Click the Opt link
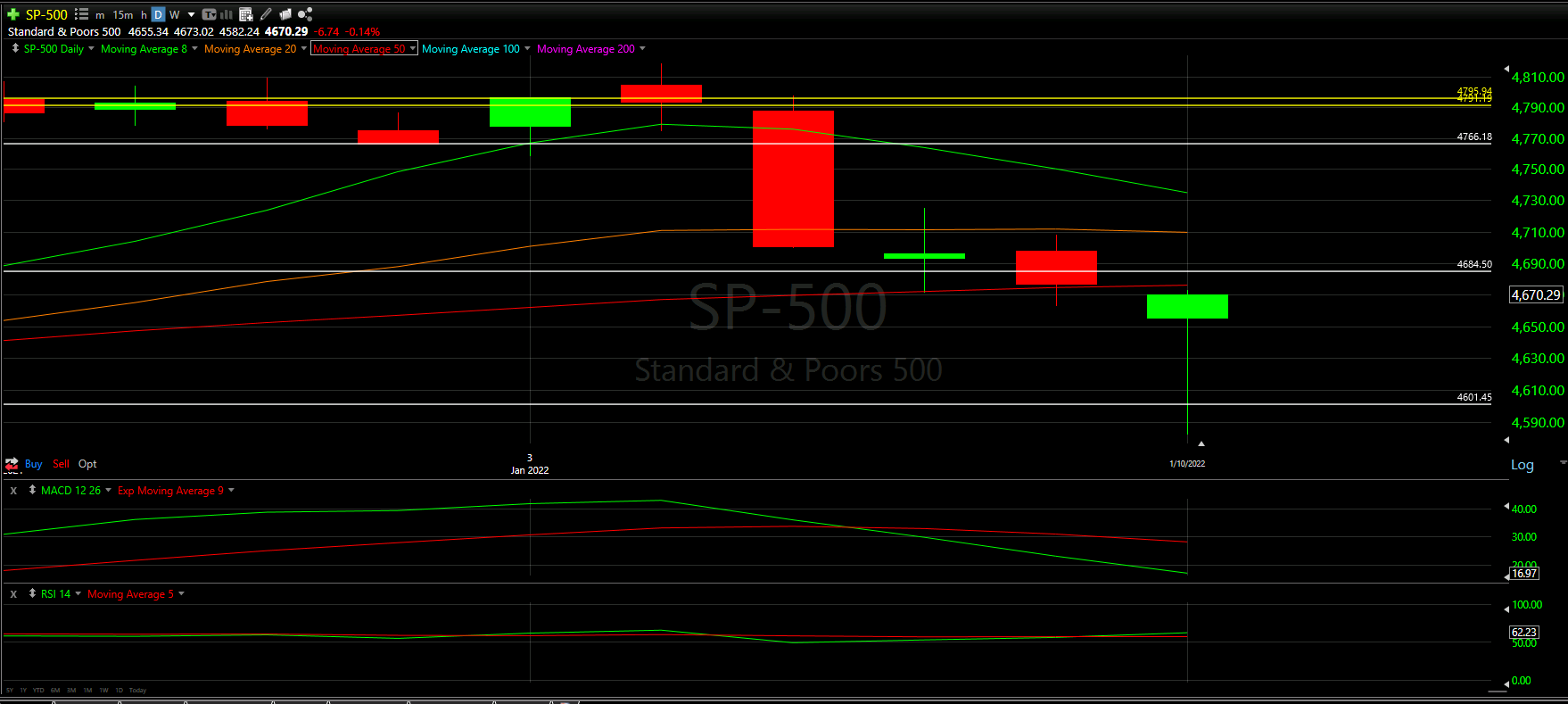 pyautogui.click(x=87, y=464)
